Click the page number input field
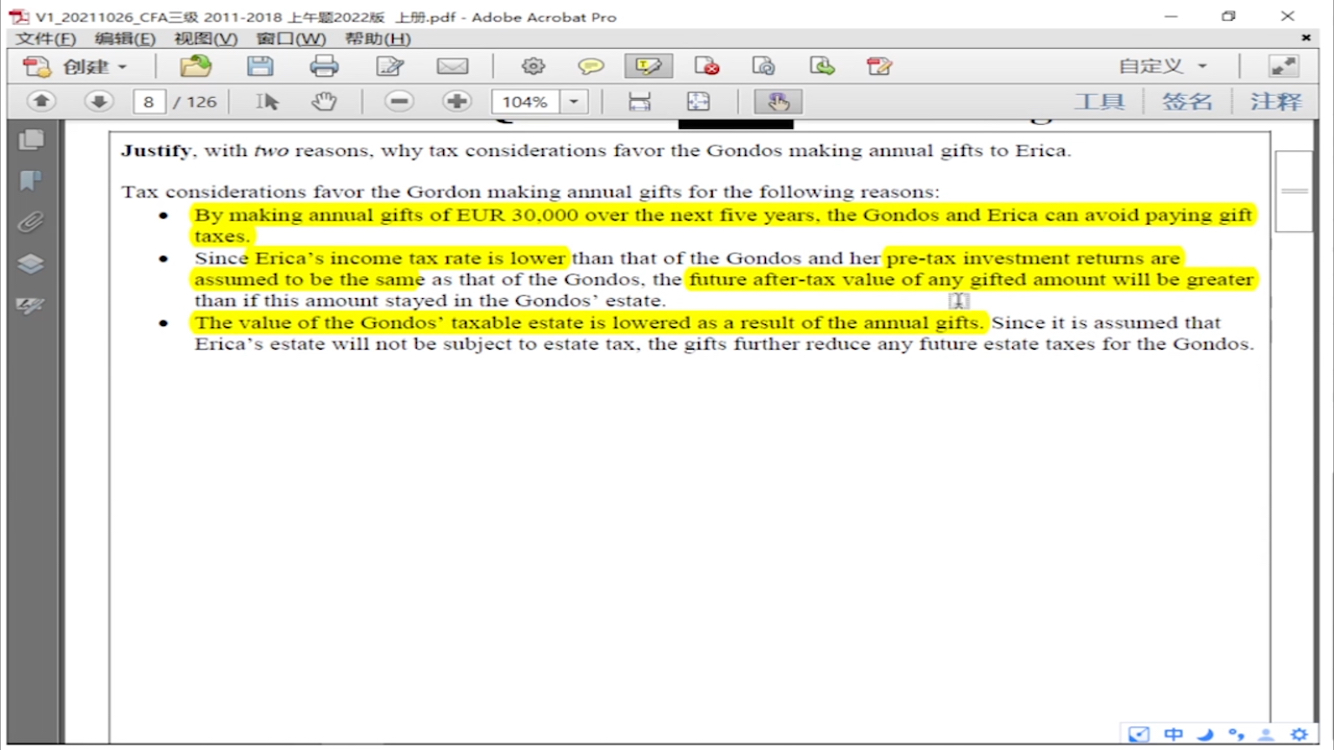 point(149,102)
